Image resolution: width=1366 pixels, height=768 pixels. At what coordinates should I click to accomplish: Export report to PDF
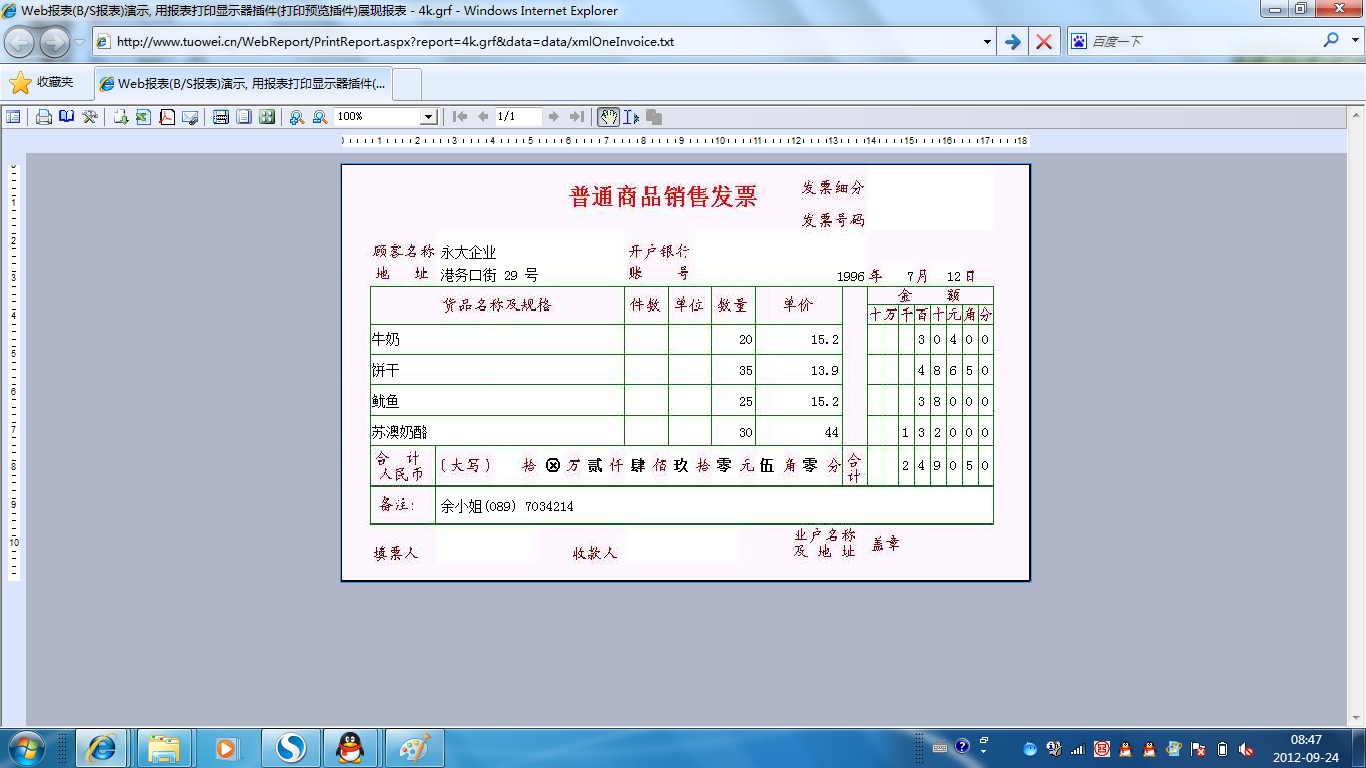tap(166, 117)
